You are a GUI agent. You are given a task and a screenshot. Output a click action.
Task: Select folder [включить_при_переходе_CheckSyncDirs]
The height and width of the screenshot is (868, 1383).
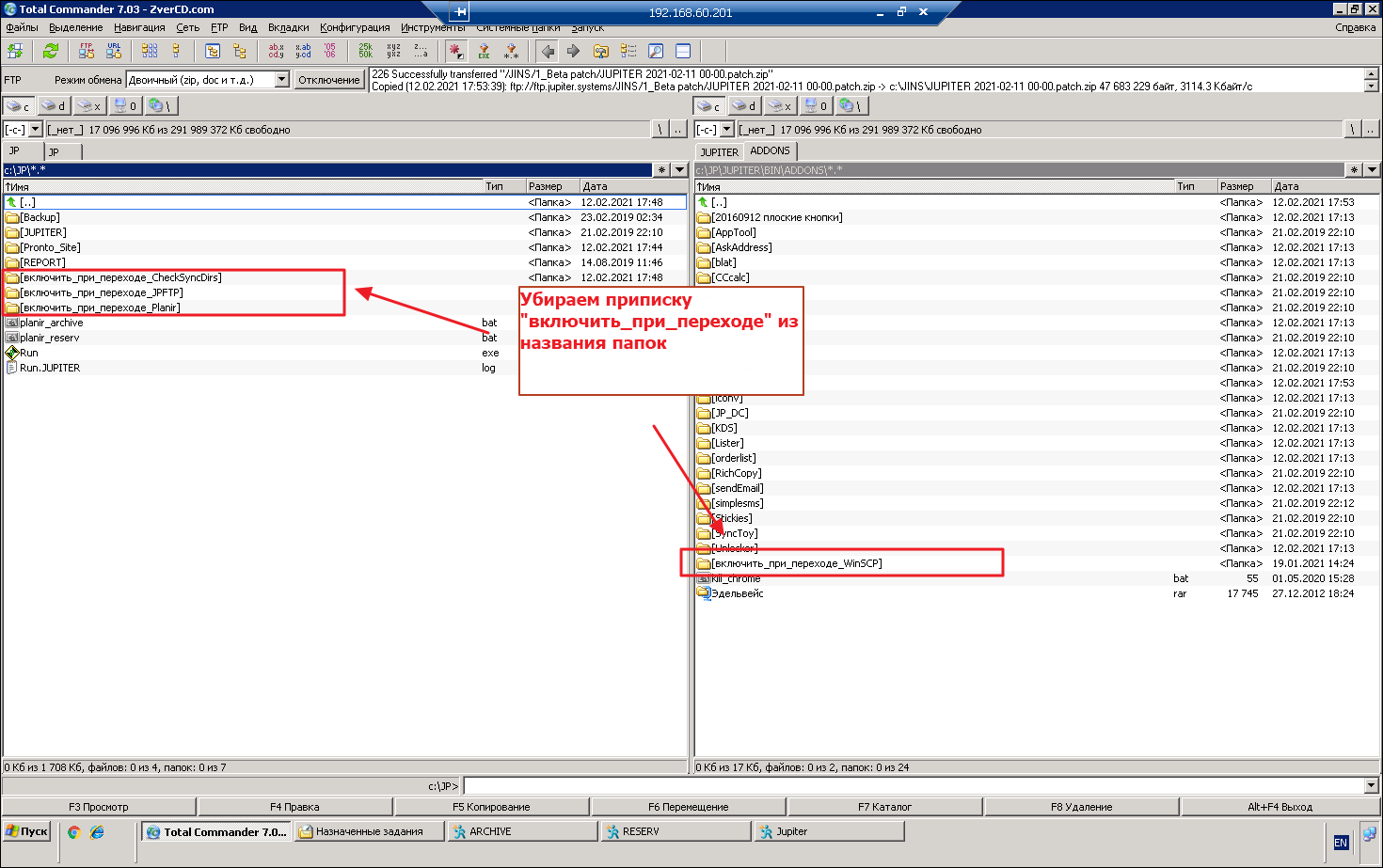tap(120, 277)
